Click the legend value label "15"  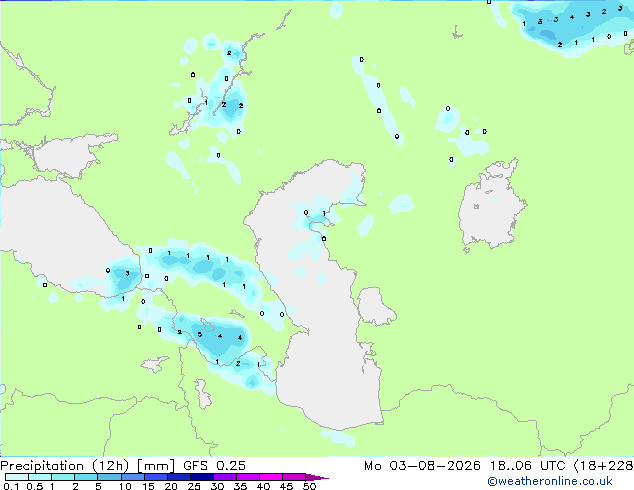(x=148, y=486)
